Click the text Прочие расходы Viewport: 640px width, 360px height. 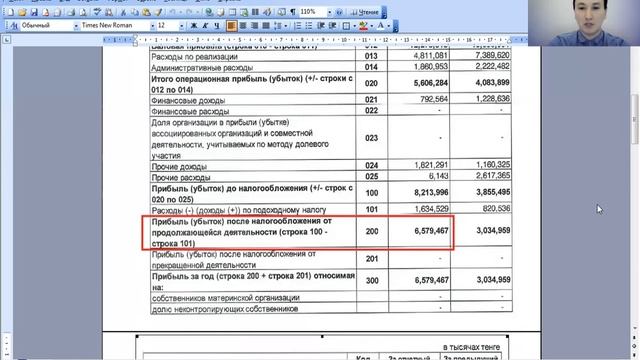(x=181, y=178)
